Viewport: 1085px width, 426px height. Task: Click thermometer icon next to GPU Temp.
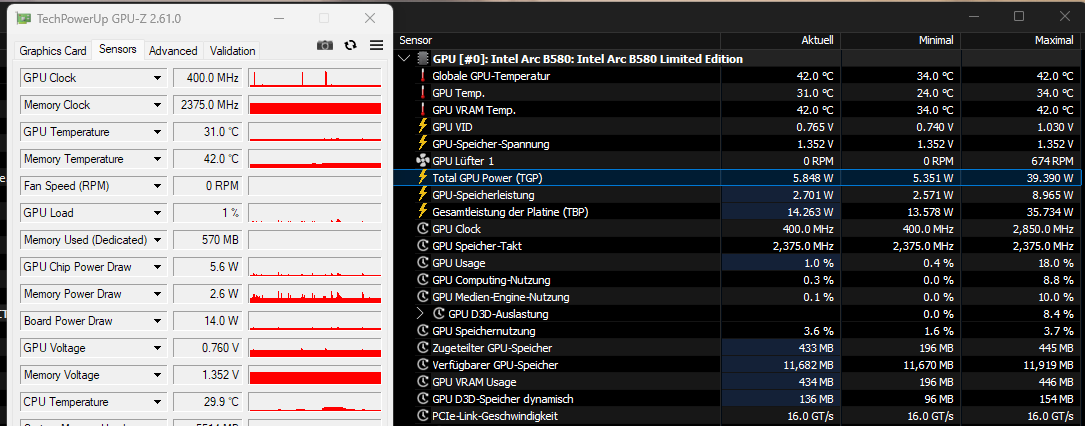(423, 93)
